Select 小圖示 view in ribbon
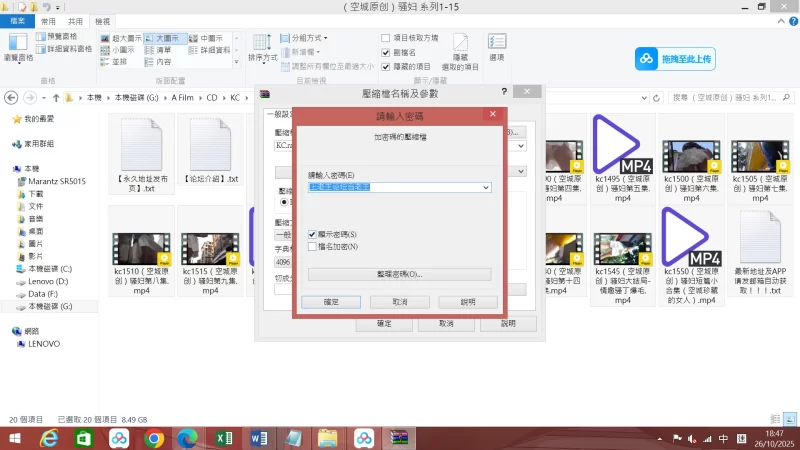The height and width of the screenshot is (450, 800). click(118, 50)
